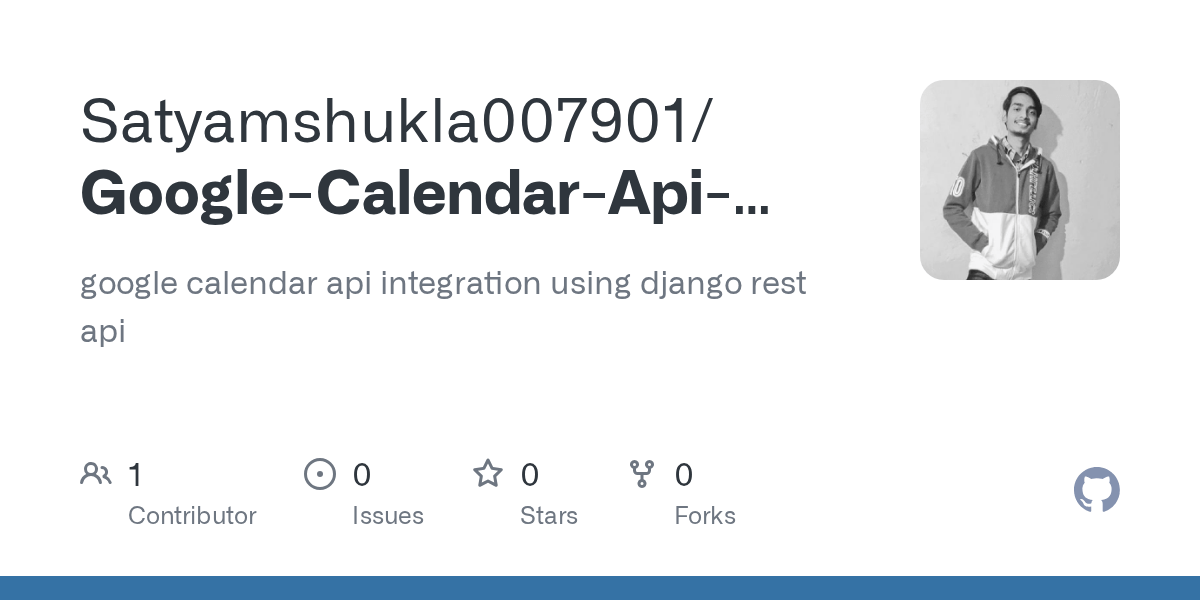Viewport: 1200px width, 600px height.
Task: Click the Stars label
Action: (x=549, y=516)
